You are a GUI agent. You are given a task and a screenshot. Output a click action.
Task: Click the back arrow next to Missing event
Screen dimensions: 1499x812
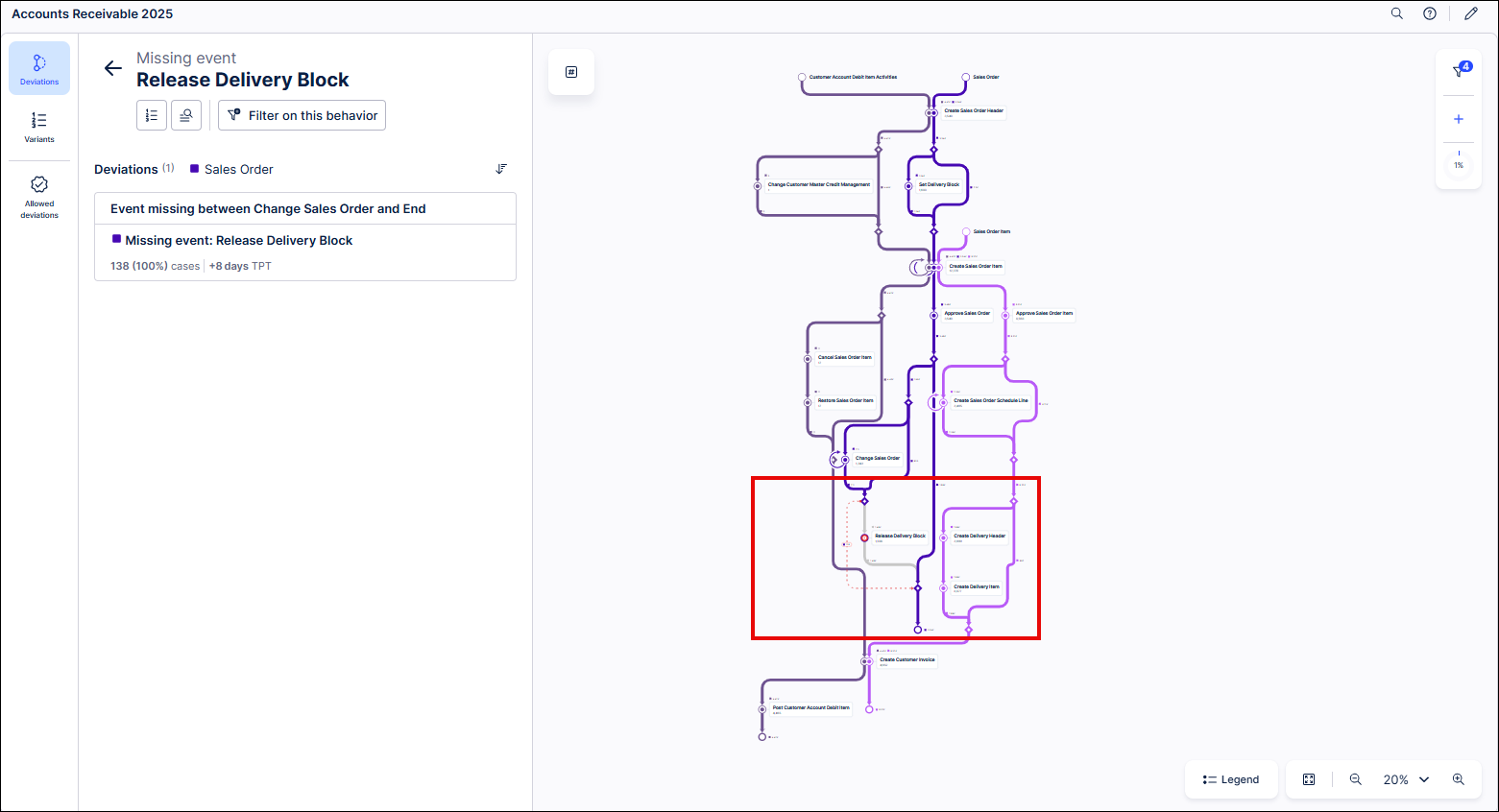(x=113, y=68)
